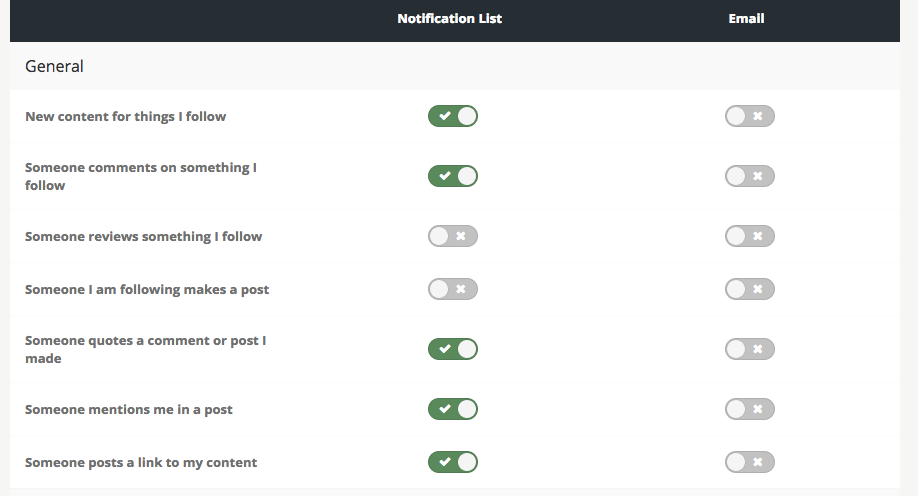918x496 pixels.
Task: Disable notification list for new followed content
Action: point(452,116)
